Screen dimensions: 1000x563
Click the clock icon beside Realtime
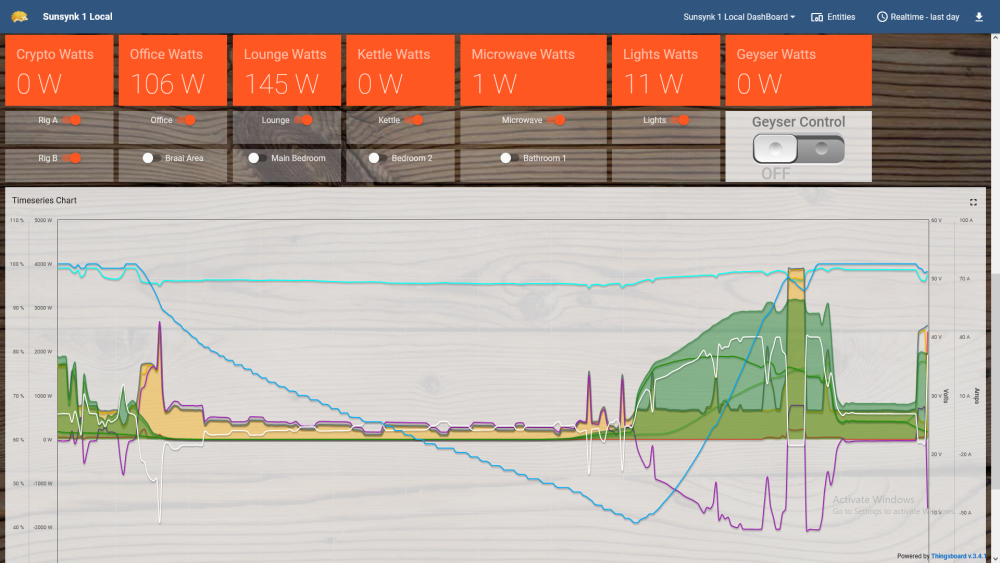coord(882,17)
